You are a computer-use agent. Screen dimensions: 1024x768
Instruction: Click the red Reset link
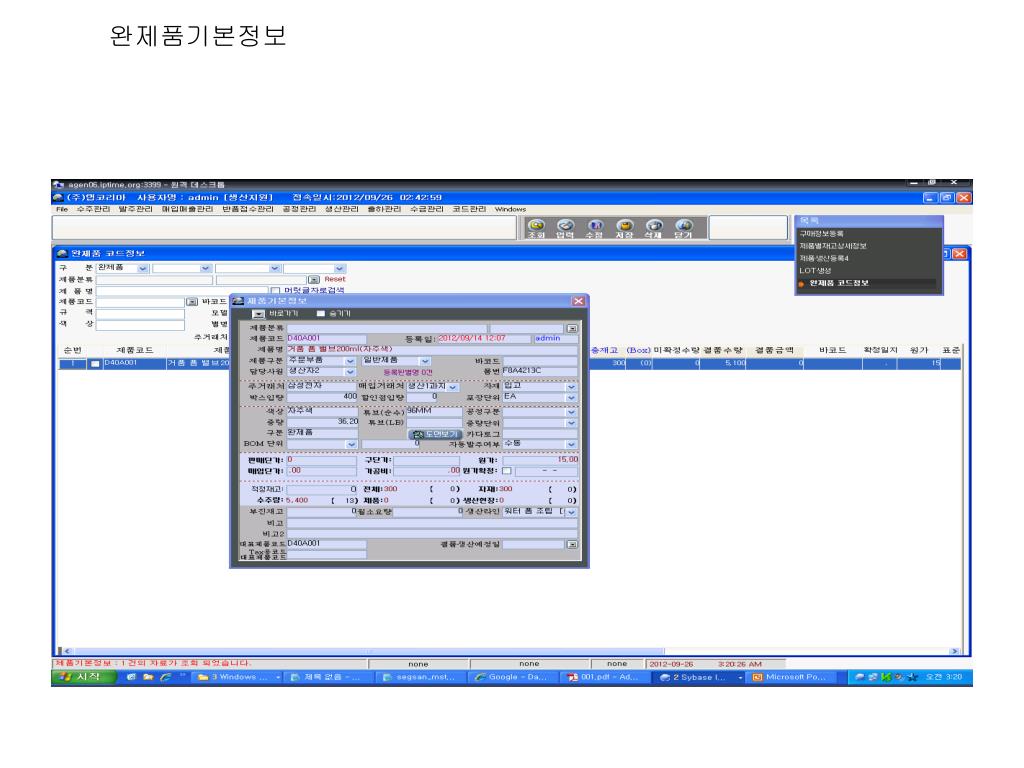click(334, 279)
